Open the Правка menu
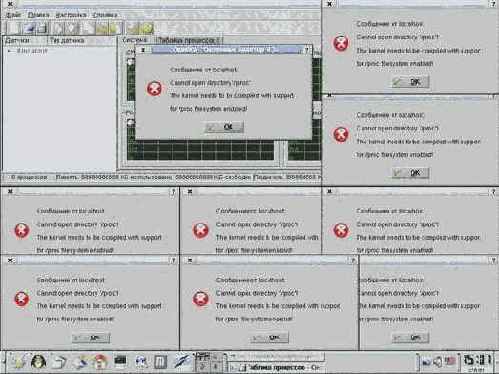This screenshot has width=499, height=374. click(x=38, y=15)
